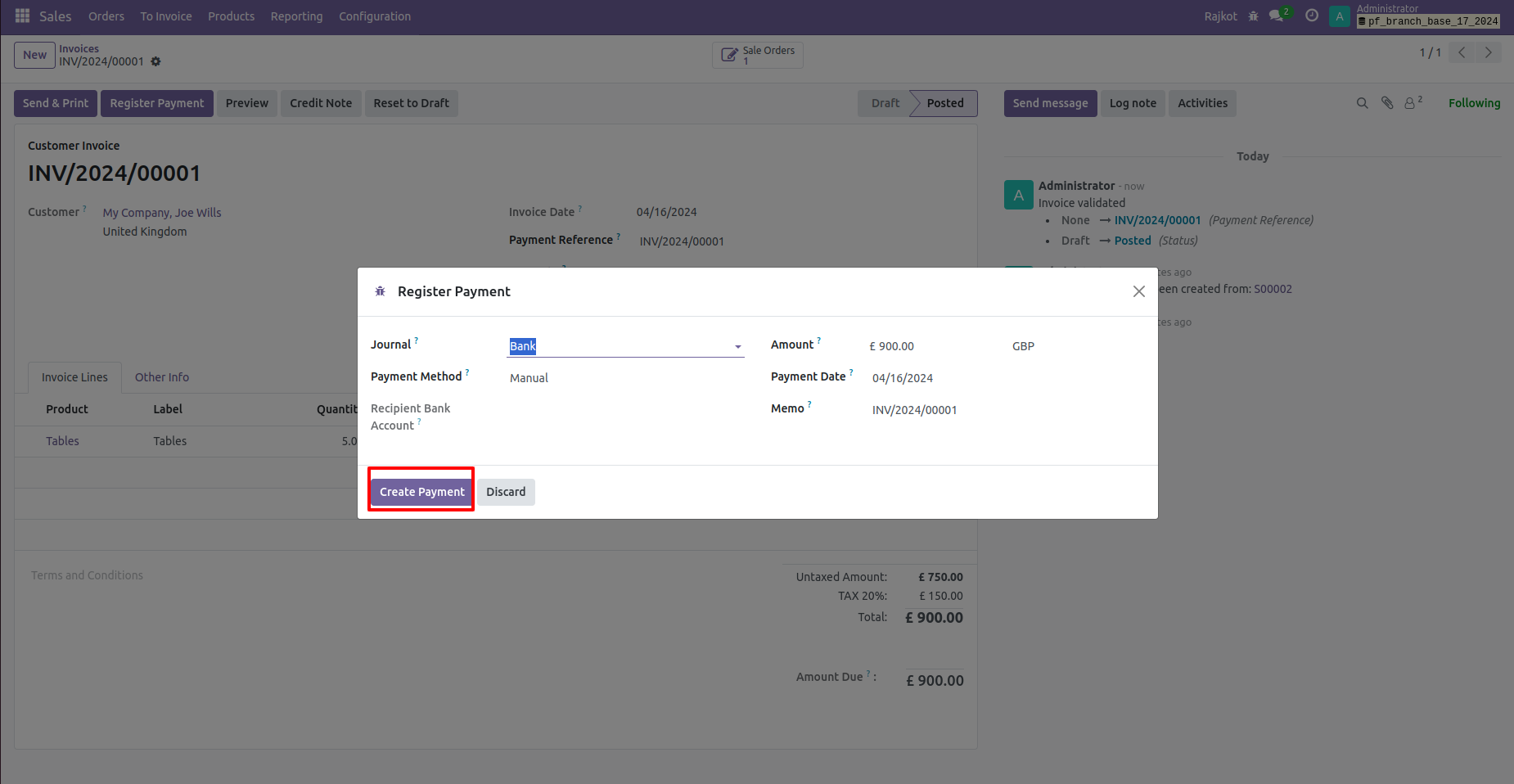
Task: Open the Payment Date picker
Action: [x=902, y=377]
